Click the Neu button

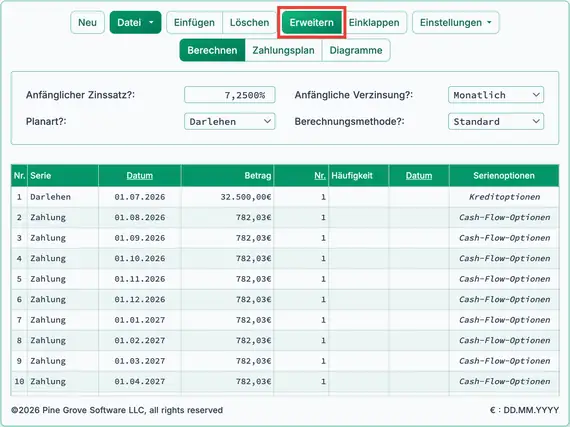click(x=87, y=23)
